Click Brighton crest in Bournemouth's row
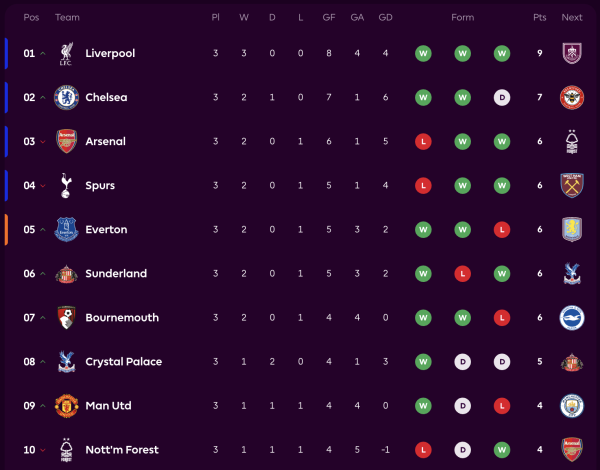The height and width of the screenshot is (470, 600). [571, 317]
